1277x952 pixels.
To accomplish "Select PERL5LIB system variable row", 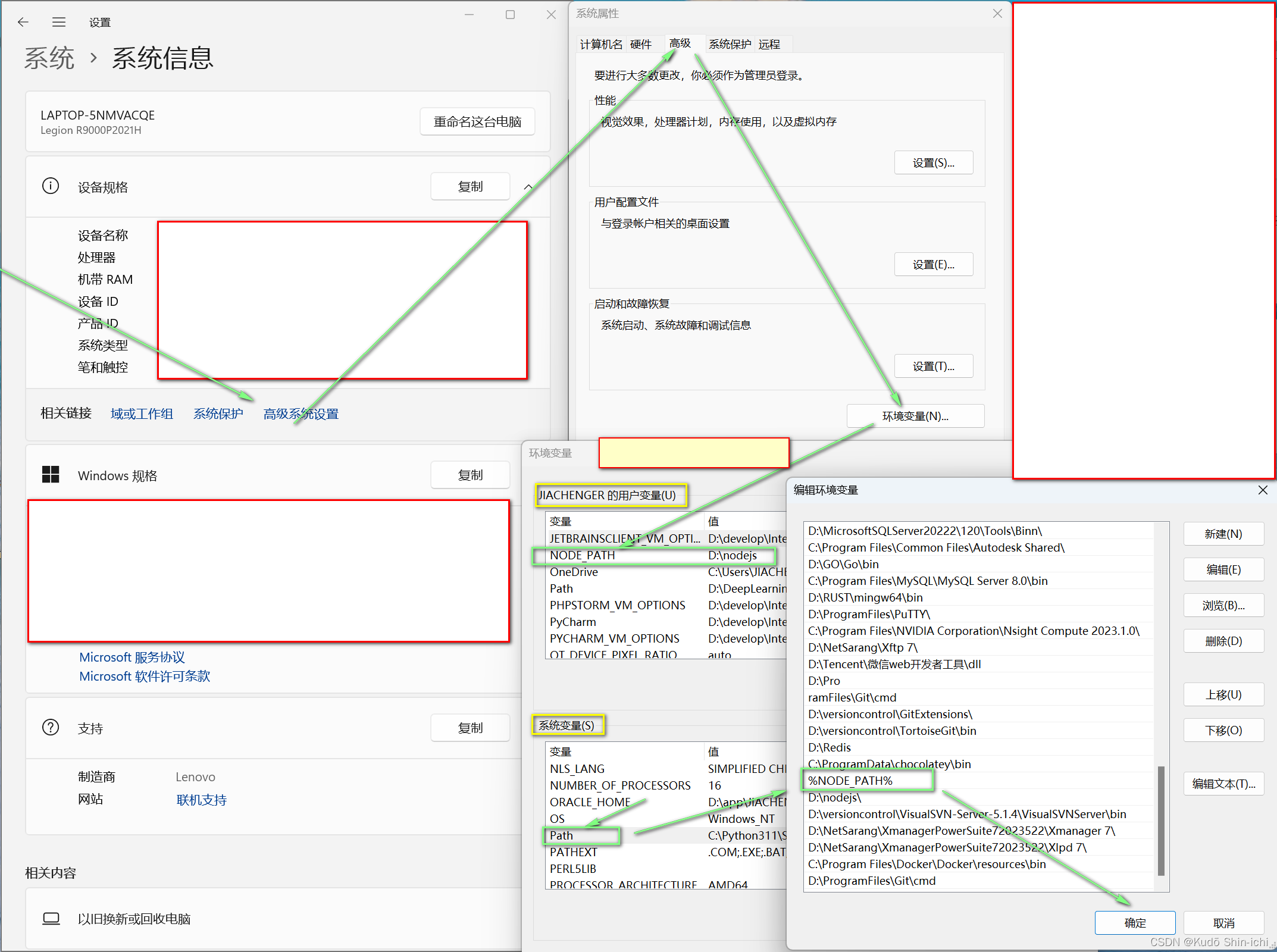I will click(x=666, y=869).
